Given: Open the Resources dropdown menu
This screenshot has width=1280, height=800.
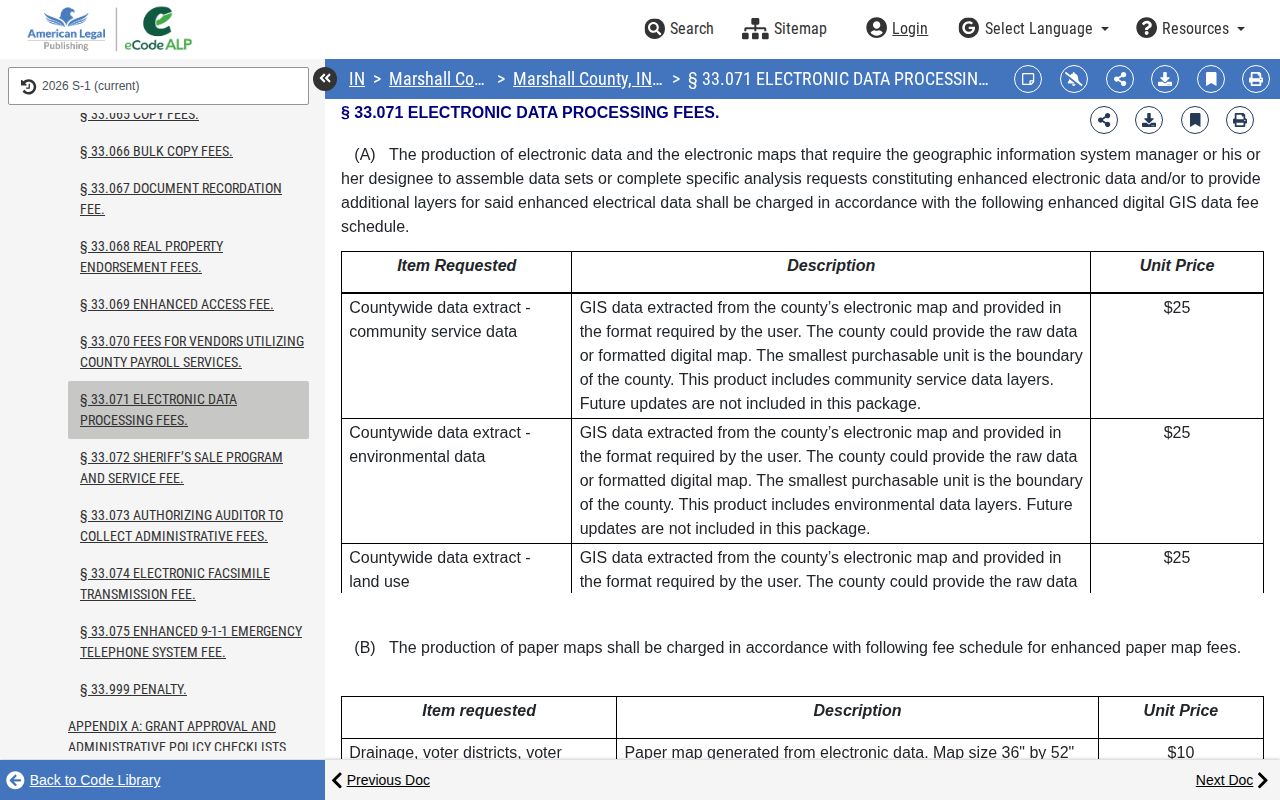Looking at the screenshot, I should [x=1191, y=28].
